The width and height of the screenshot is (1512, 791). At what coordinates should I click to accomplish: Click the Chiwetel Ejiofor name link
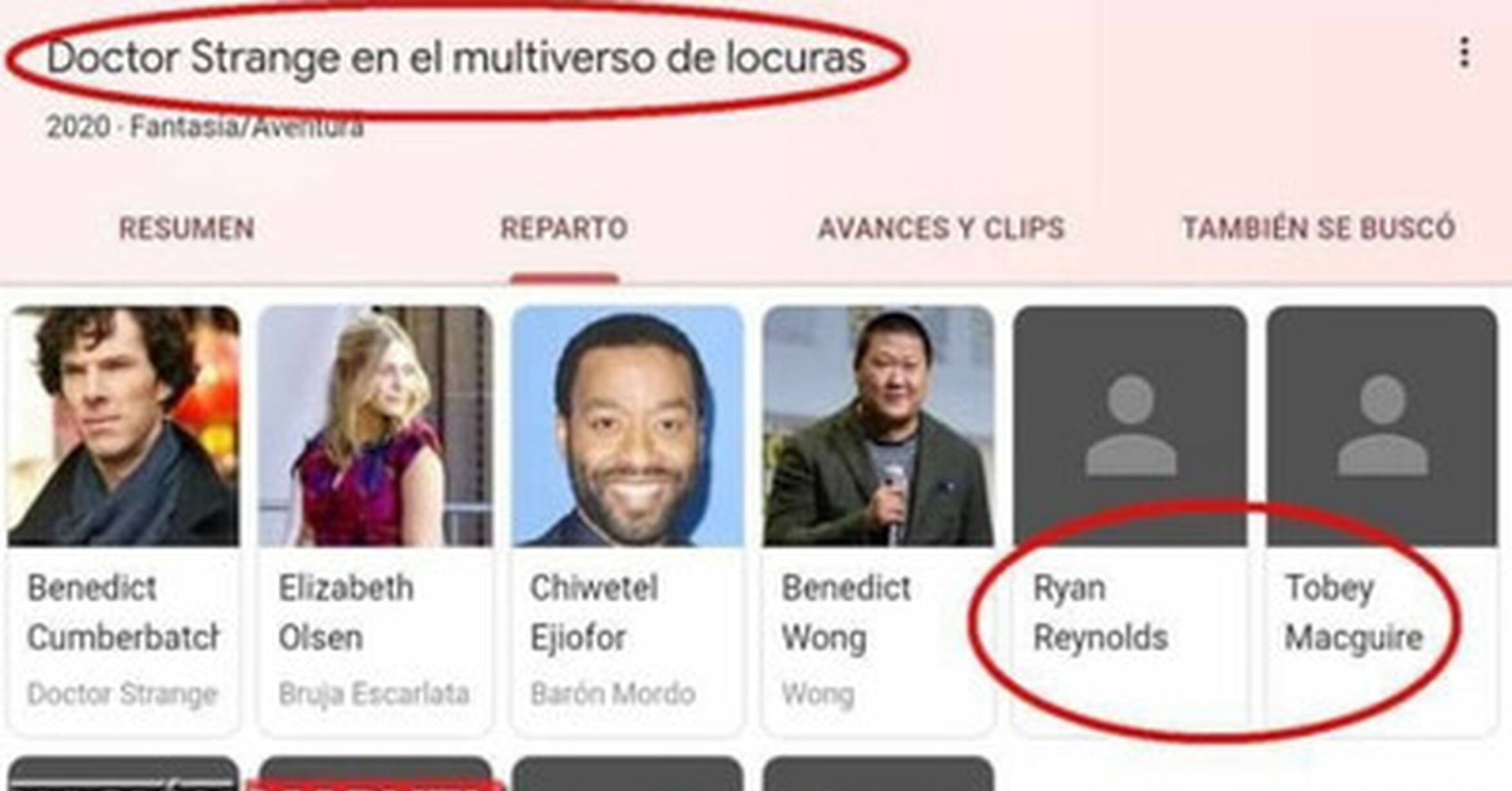tap(593, 613)
